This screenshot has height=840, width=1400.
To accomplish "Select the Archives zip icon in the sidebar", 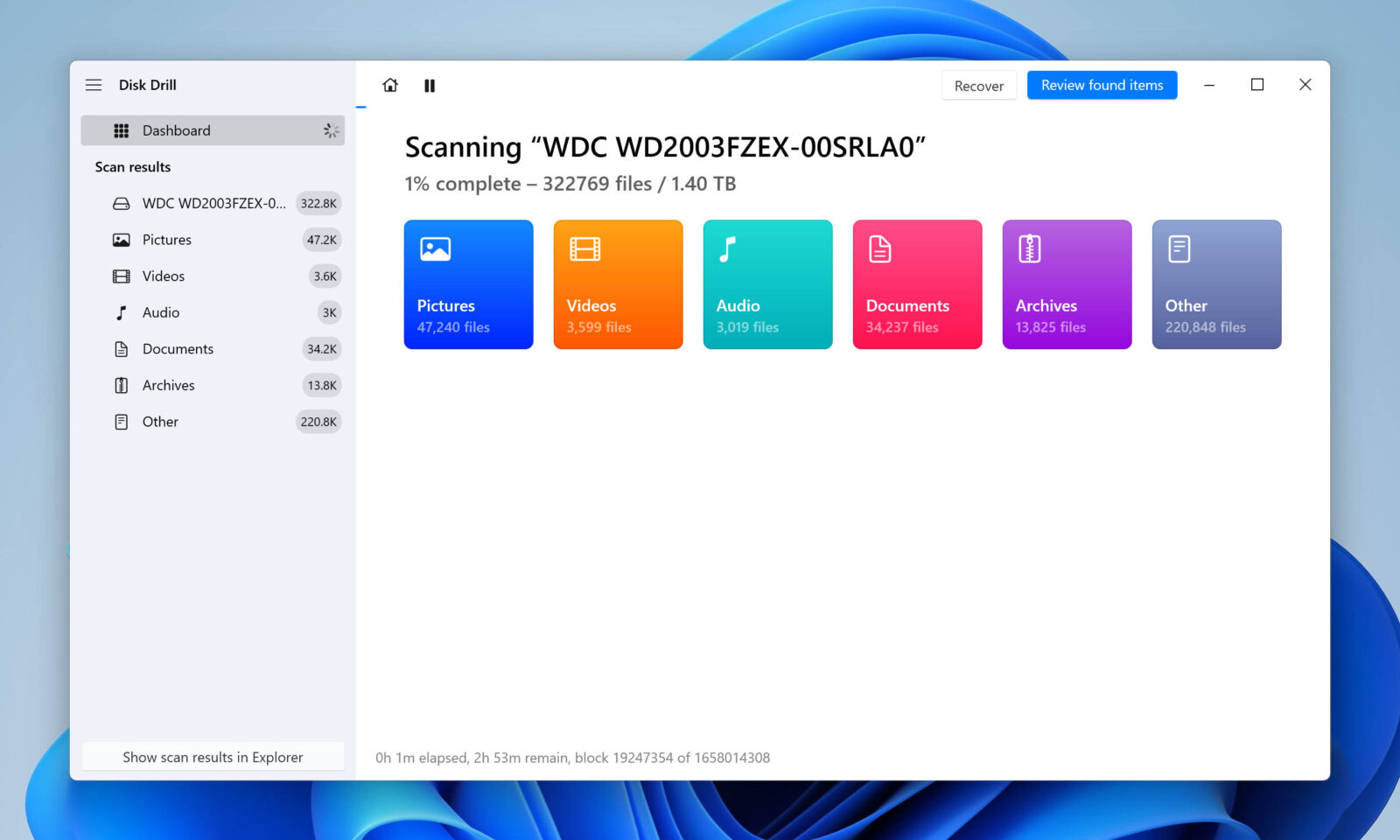I will [121, 385].
